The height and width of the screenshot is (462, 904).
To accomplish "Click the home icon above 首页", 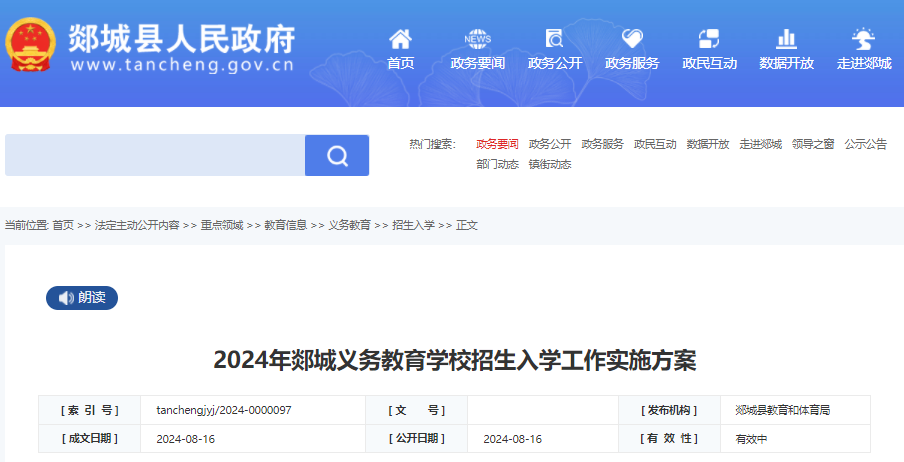I will coord(400,39).
